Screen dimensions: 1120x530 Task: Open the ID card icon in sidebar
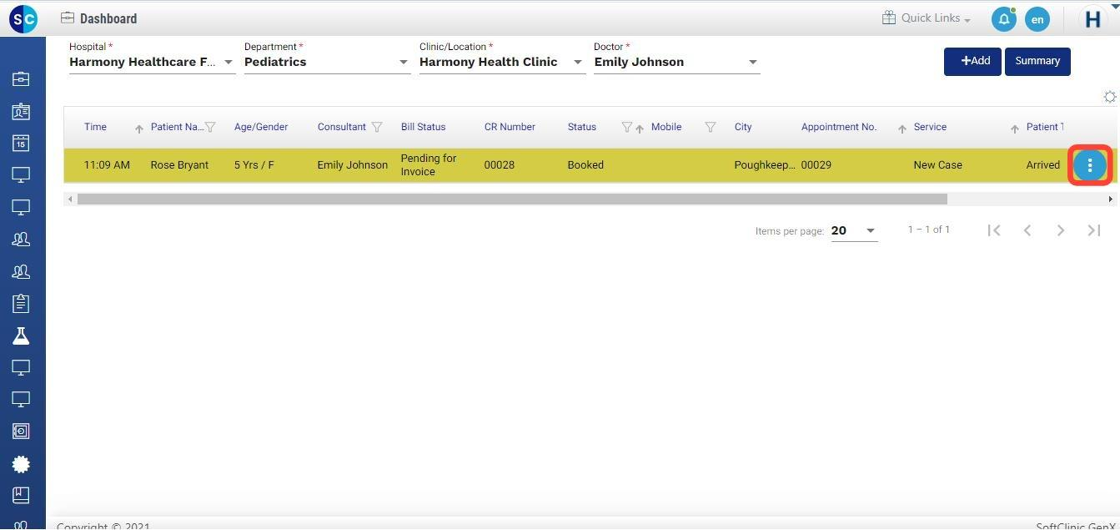click(21, 111)
